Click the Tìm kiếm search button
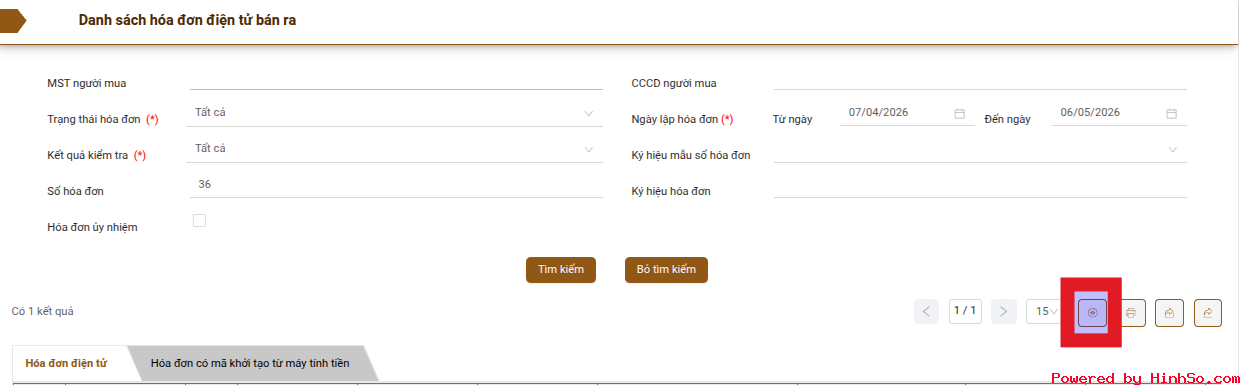Image resolution: width=1241 pixels, height=385 pixels. tap(561, 270)
